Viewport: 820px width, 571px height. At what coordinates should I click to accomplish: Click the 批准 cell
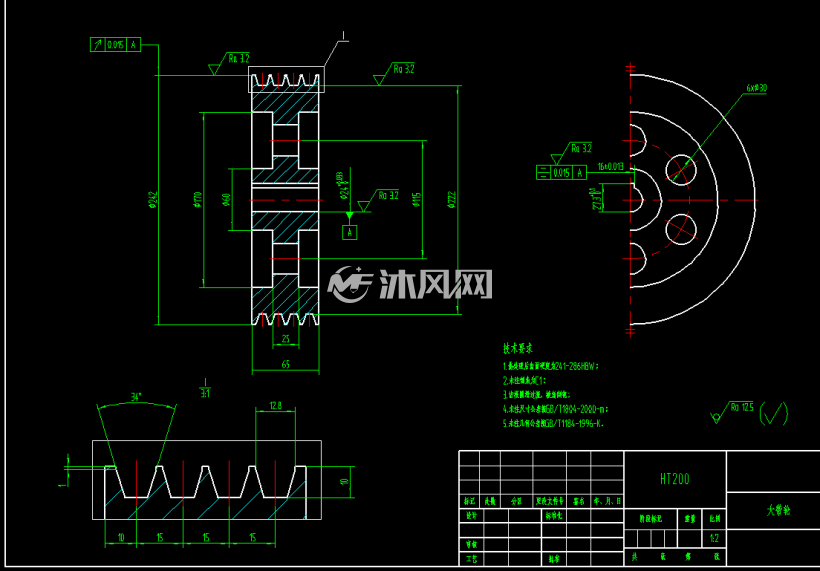pos(553,559)
